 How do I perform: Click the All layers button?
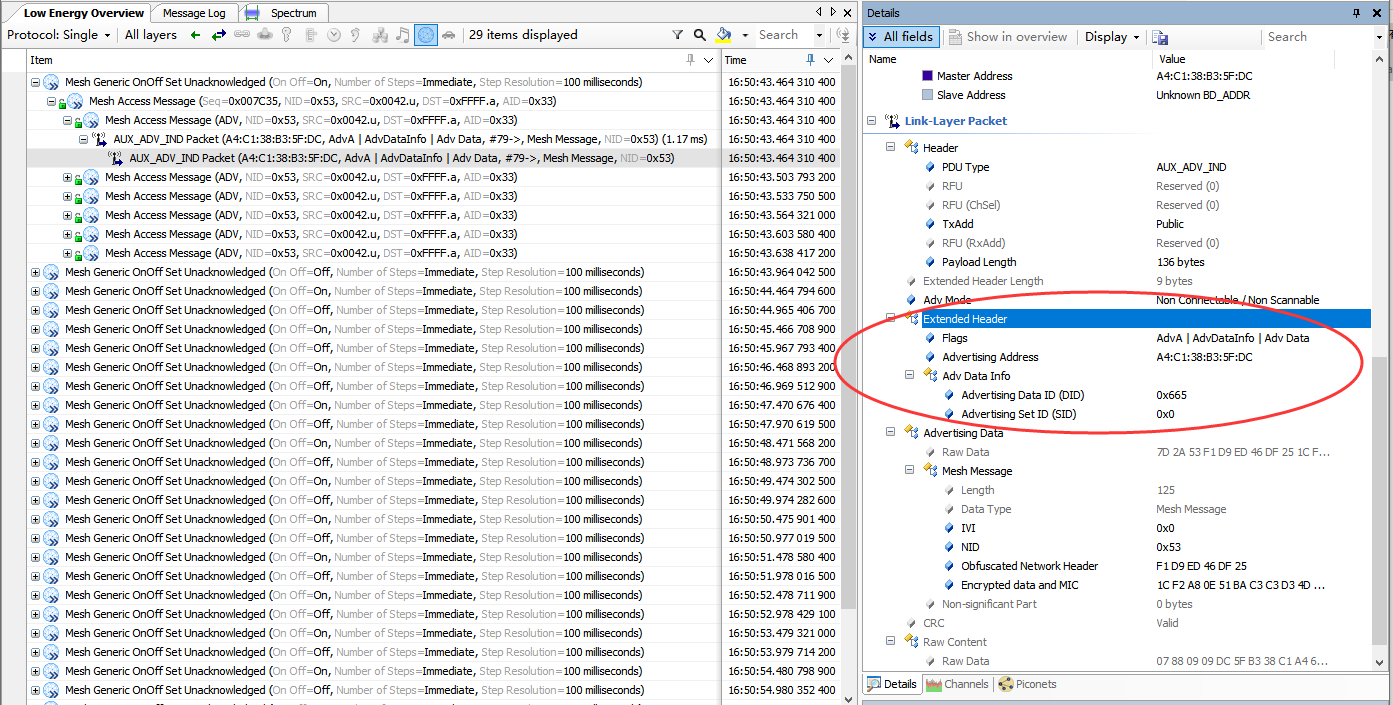pyautogui.click(x=151, y=35)
